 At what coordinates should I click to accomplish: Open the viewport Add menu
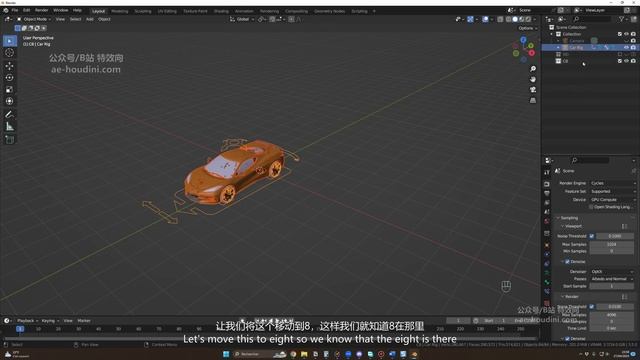pos(89,19)
